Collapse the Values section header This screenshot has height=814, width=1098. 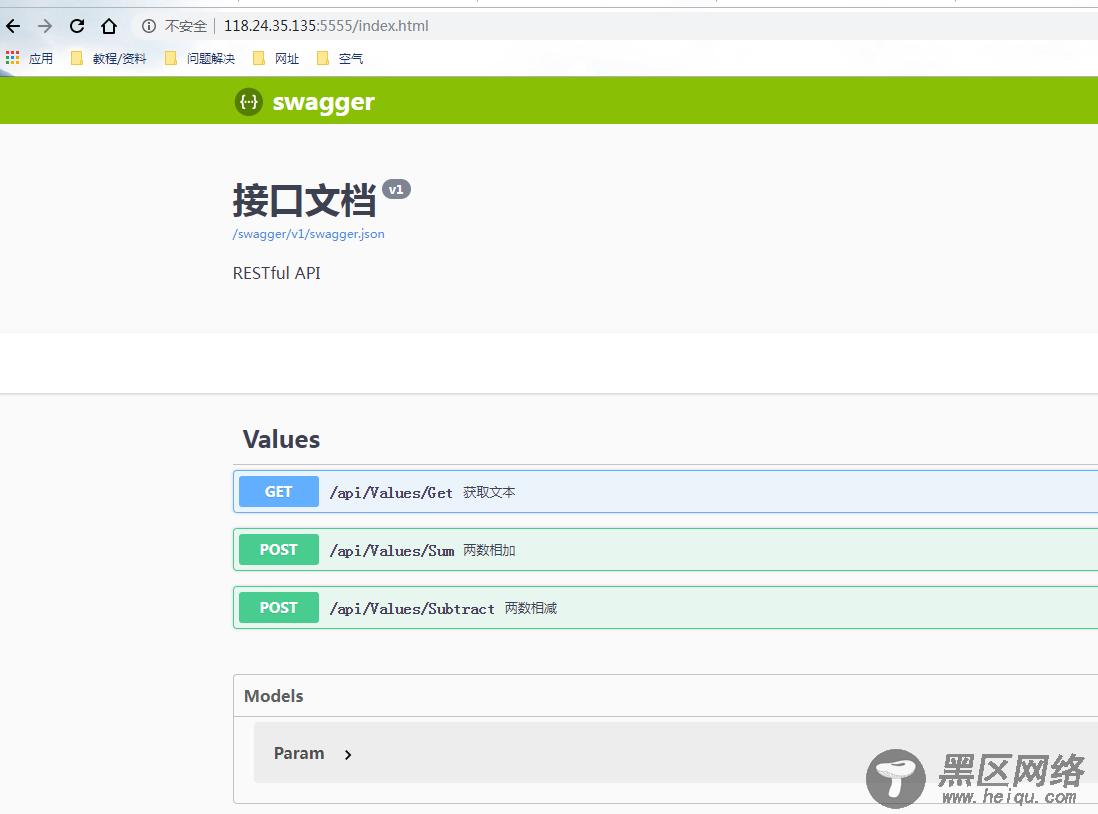pos(665,440)
